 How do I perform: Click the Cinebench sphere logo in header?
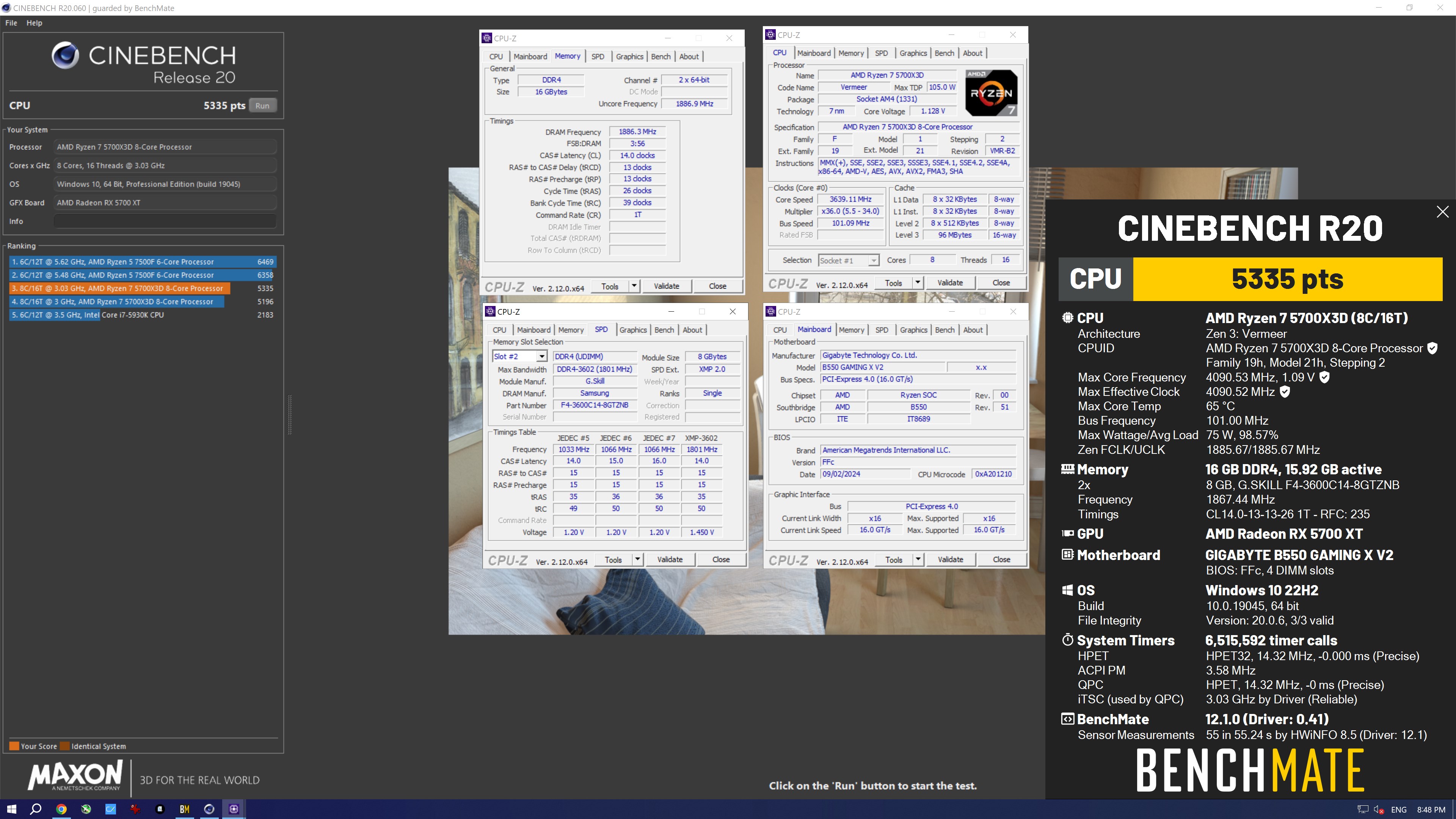66,55
